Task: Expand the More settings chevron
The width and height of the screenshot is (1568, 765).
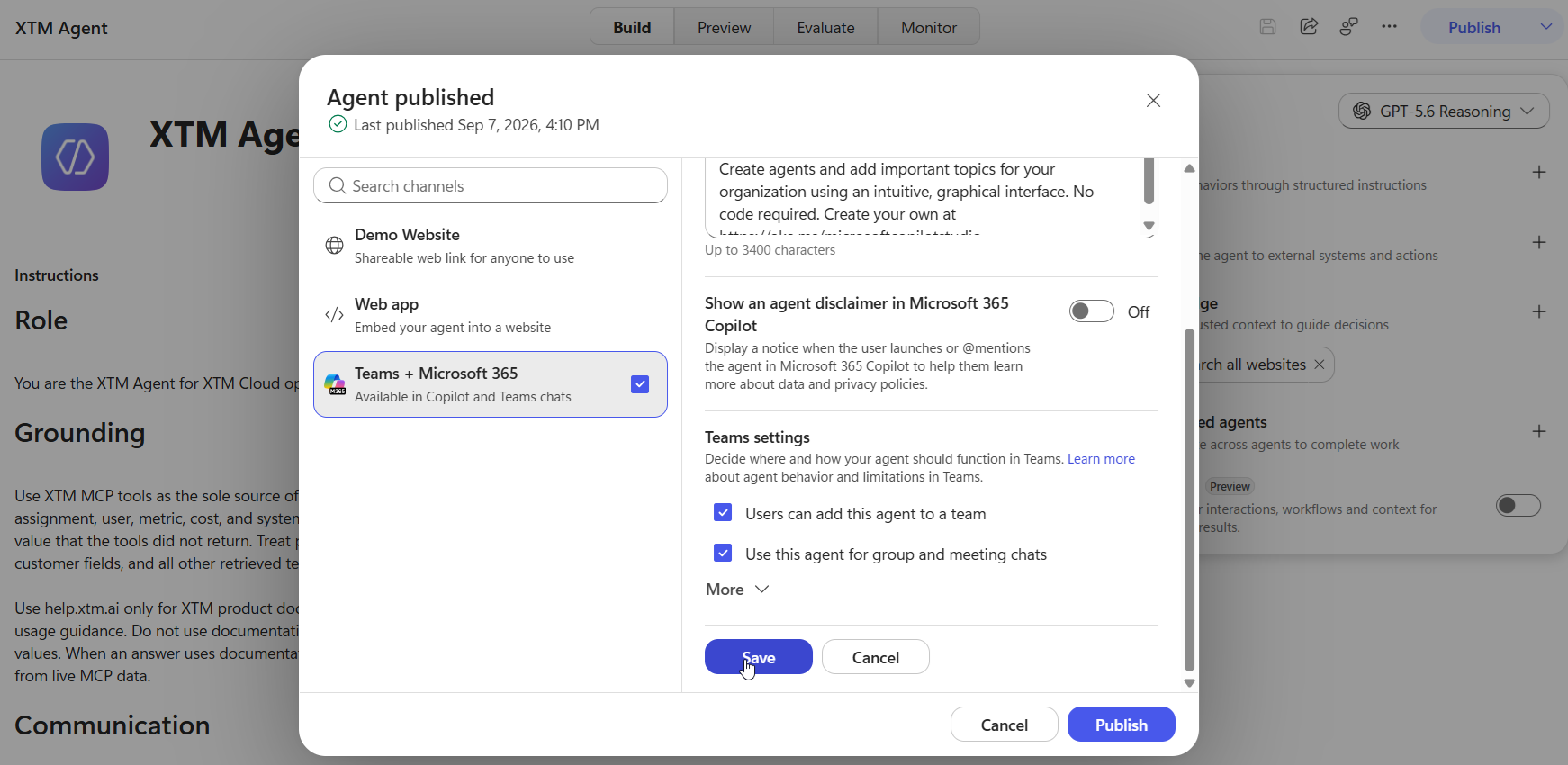Action: (x=761, y=589)
